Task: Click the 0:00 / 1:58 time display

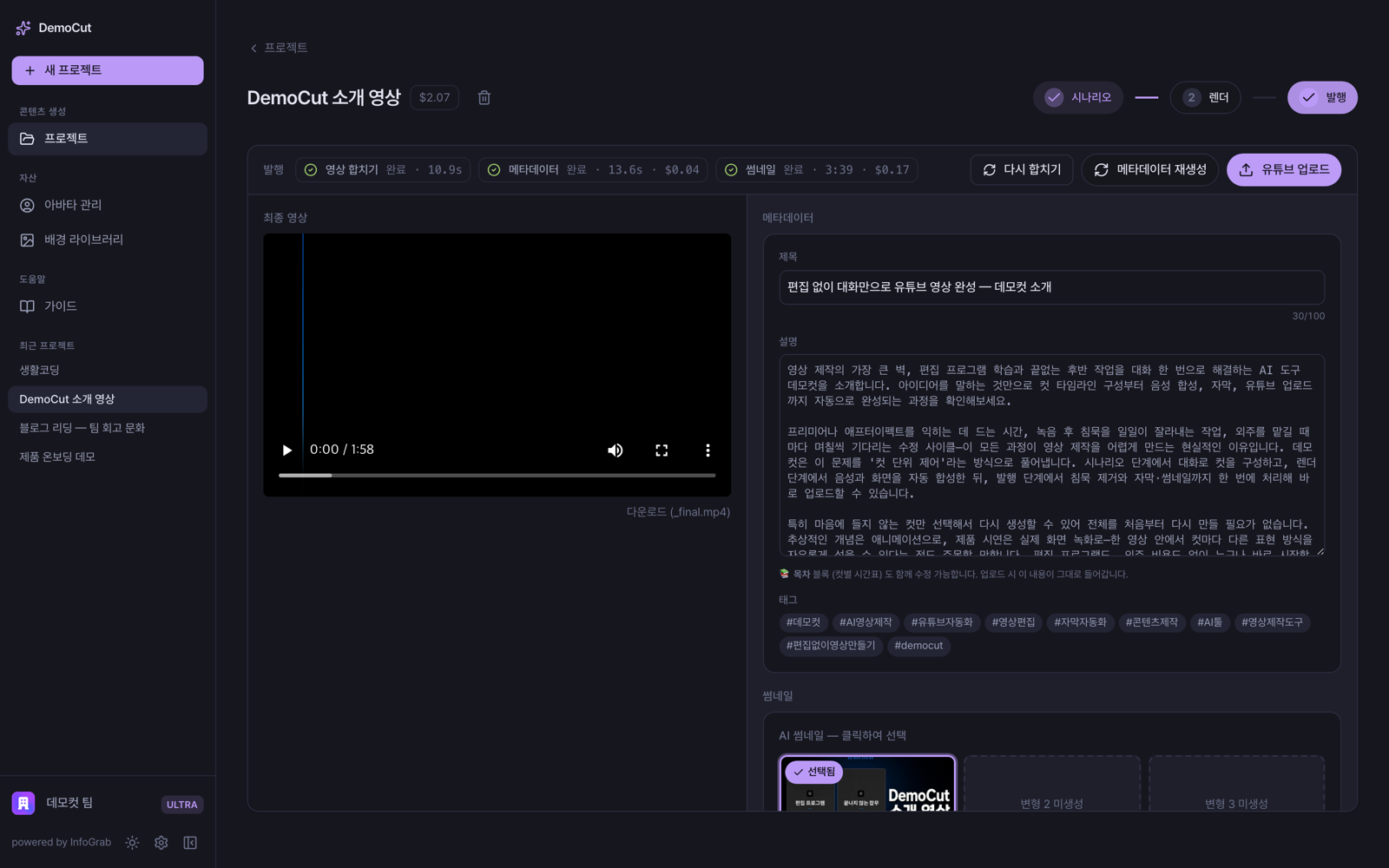Action: (342, 450)
